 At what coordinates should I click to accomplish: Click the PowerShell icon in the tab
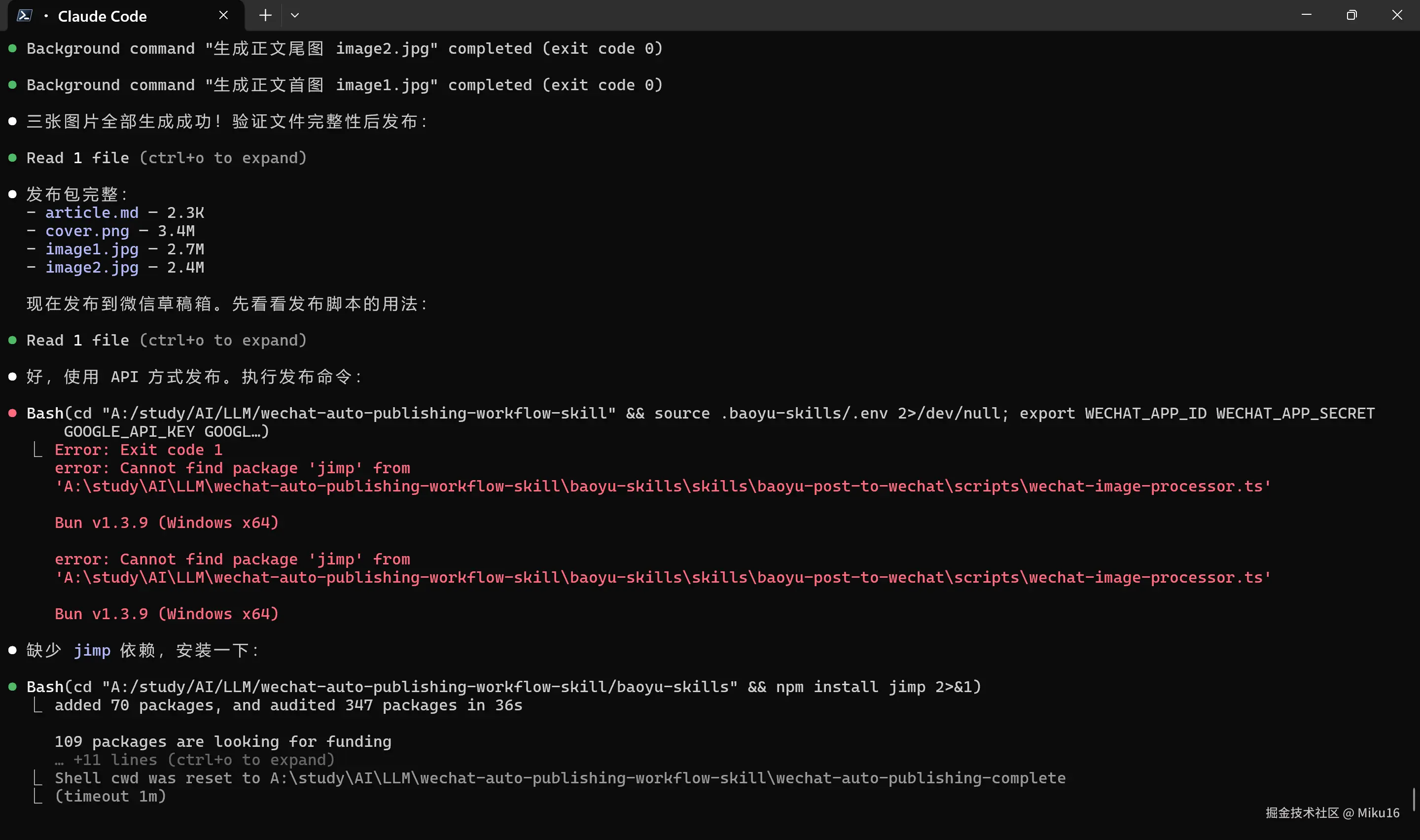(x=24, y=15)
